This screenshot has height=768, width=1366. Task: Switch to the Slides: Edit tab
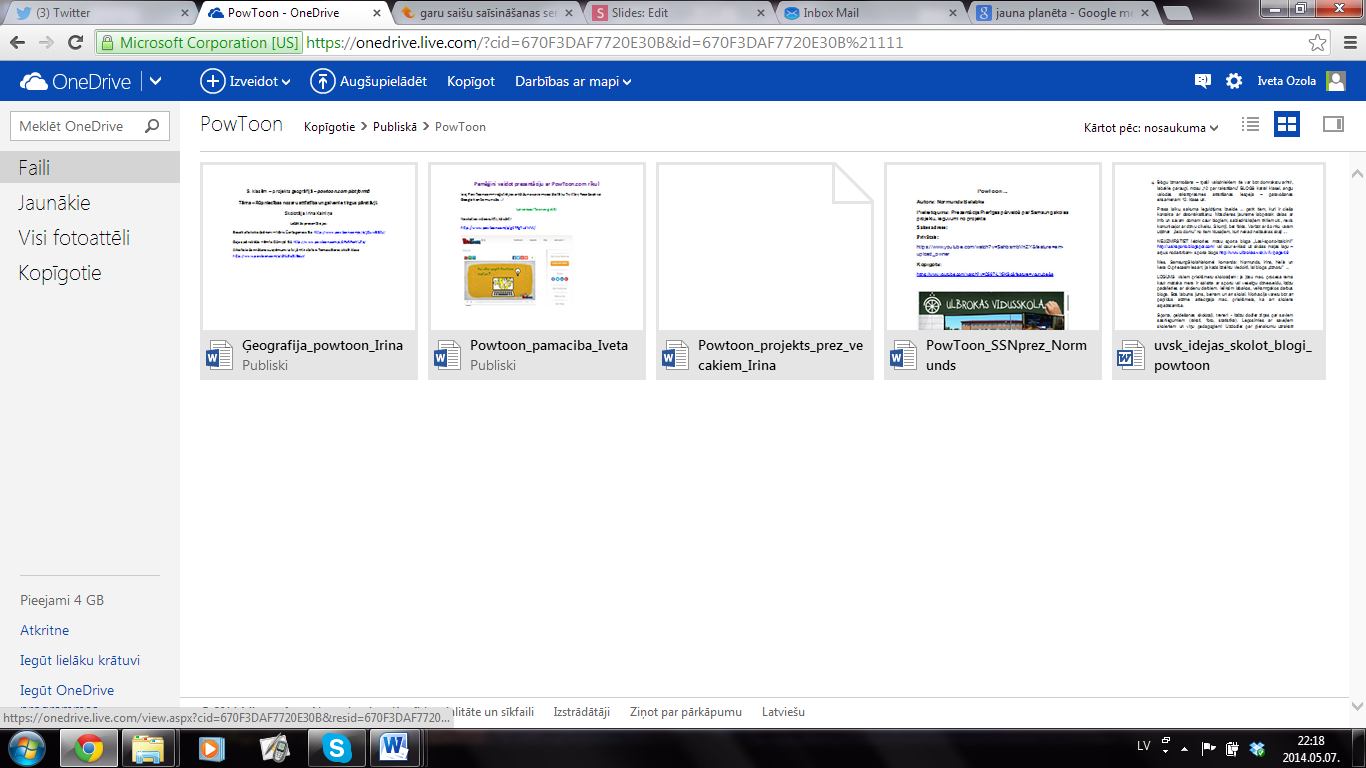(x=678, y=13)
